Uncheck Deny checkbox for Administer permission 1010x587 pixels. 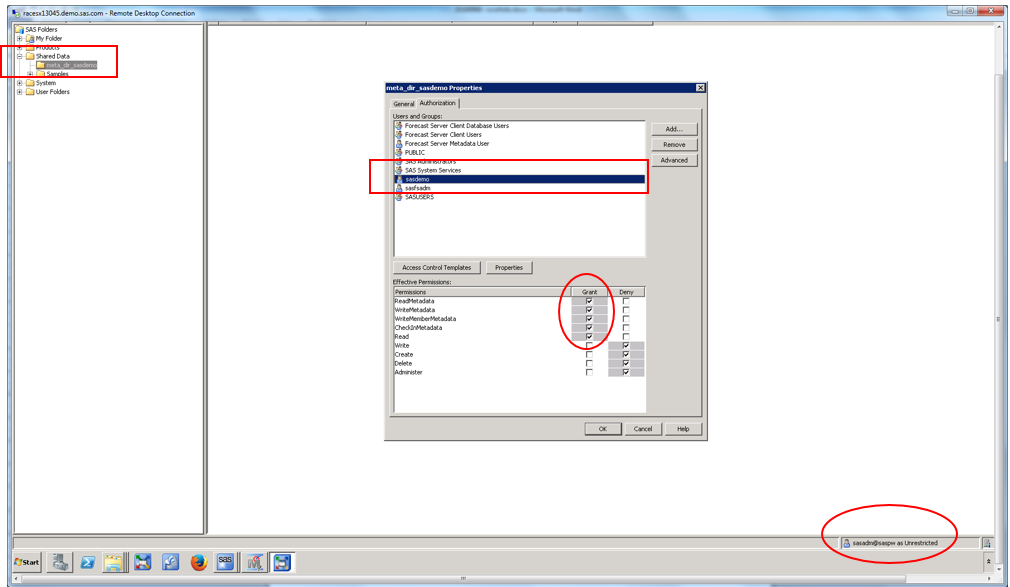pos(625,372)
